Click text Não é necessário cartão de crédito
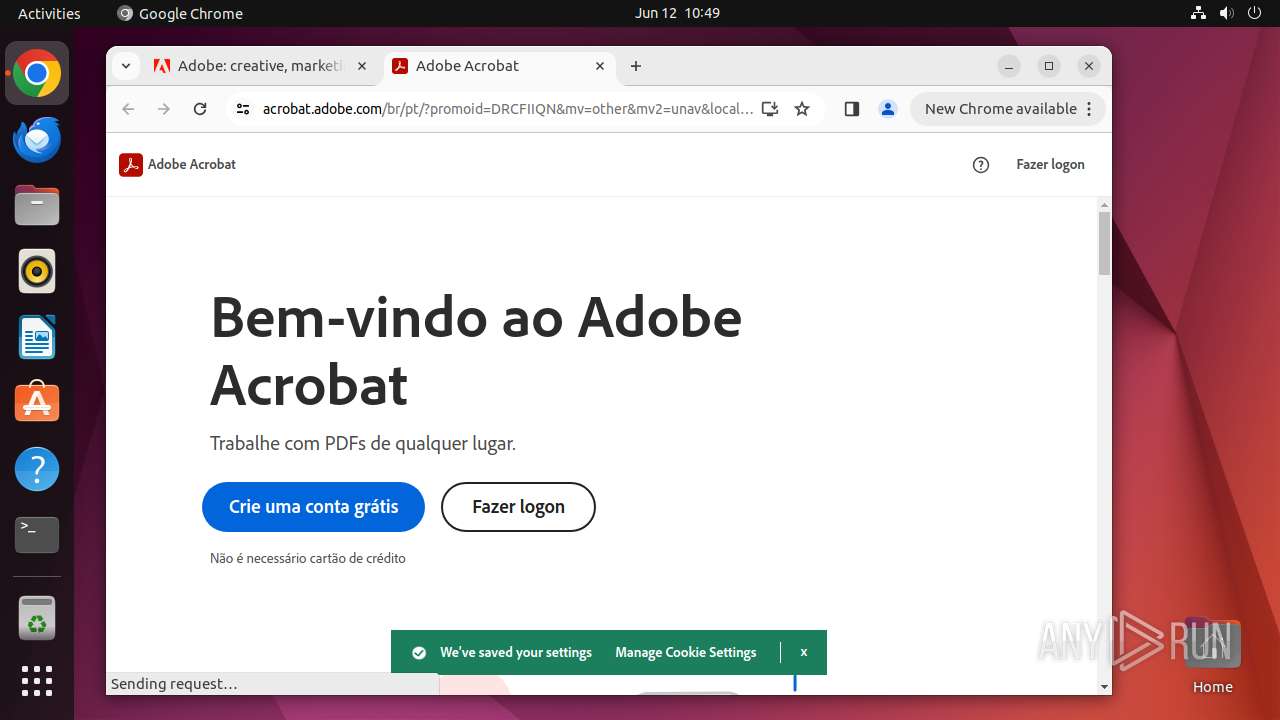This screenshot has height=720, width=1280. [x=308, y=559]
